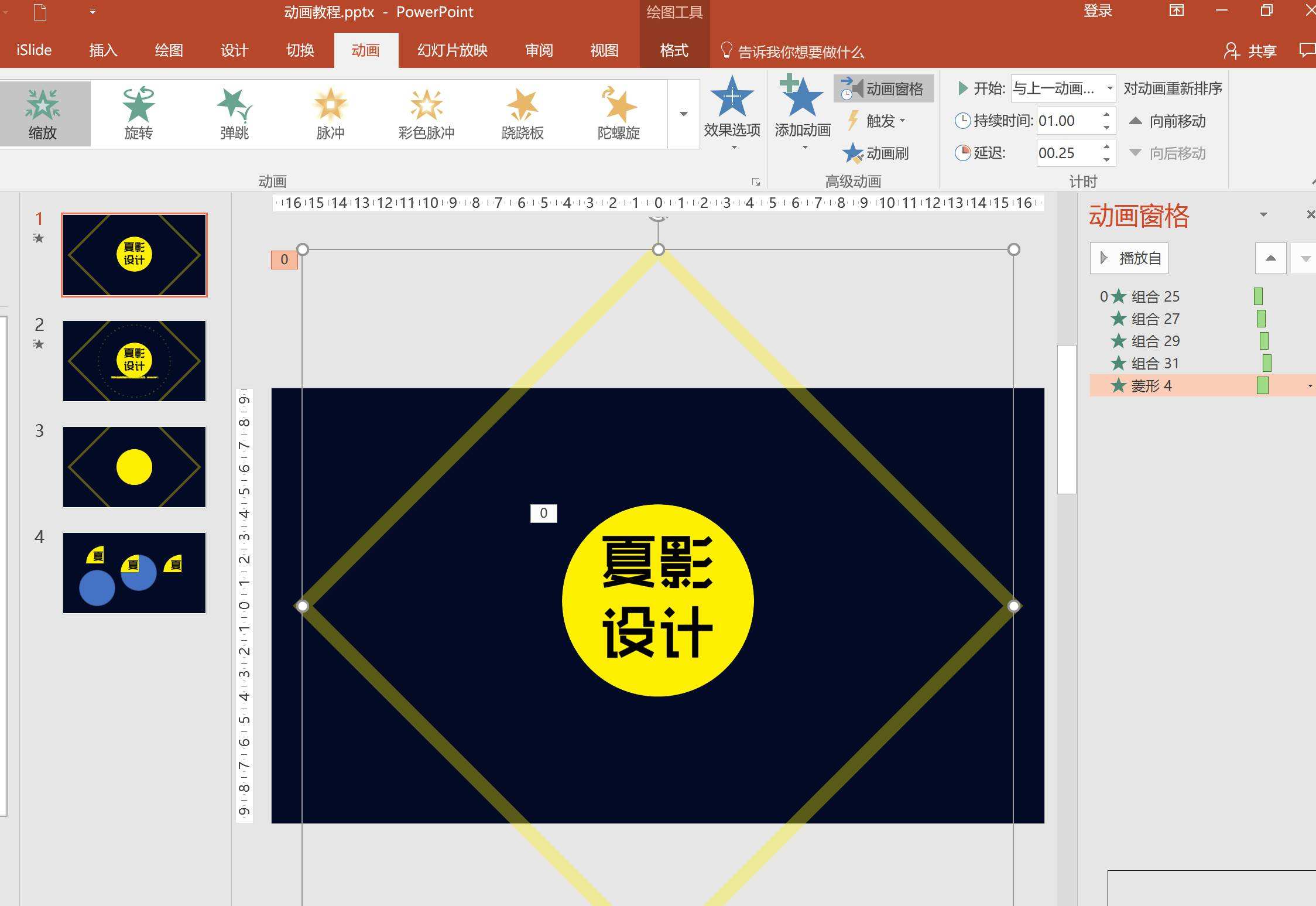Decrease delay with down spinner arrow
This screenshot has height=906, width=1316.
pos(1106,160)
